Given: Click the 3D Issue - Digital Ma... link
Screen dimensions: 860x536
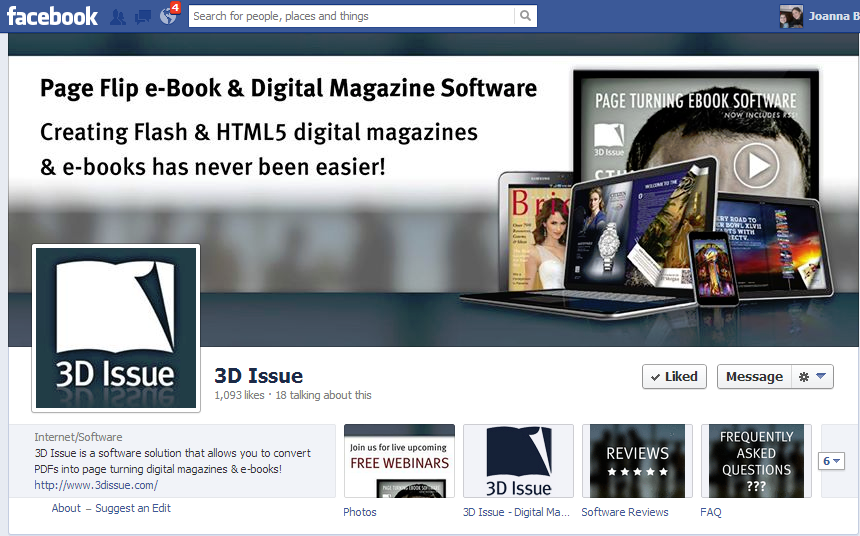Looking at the screenshot, I should 516,512.
